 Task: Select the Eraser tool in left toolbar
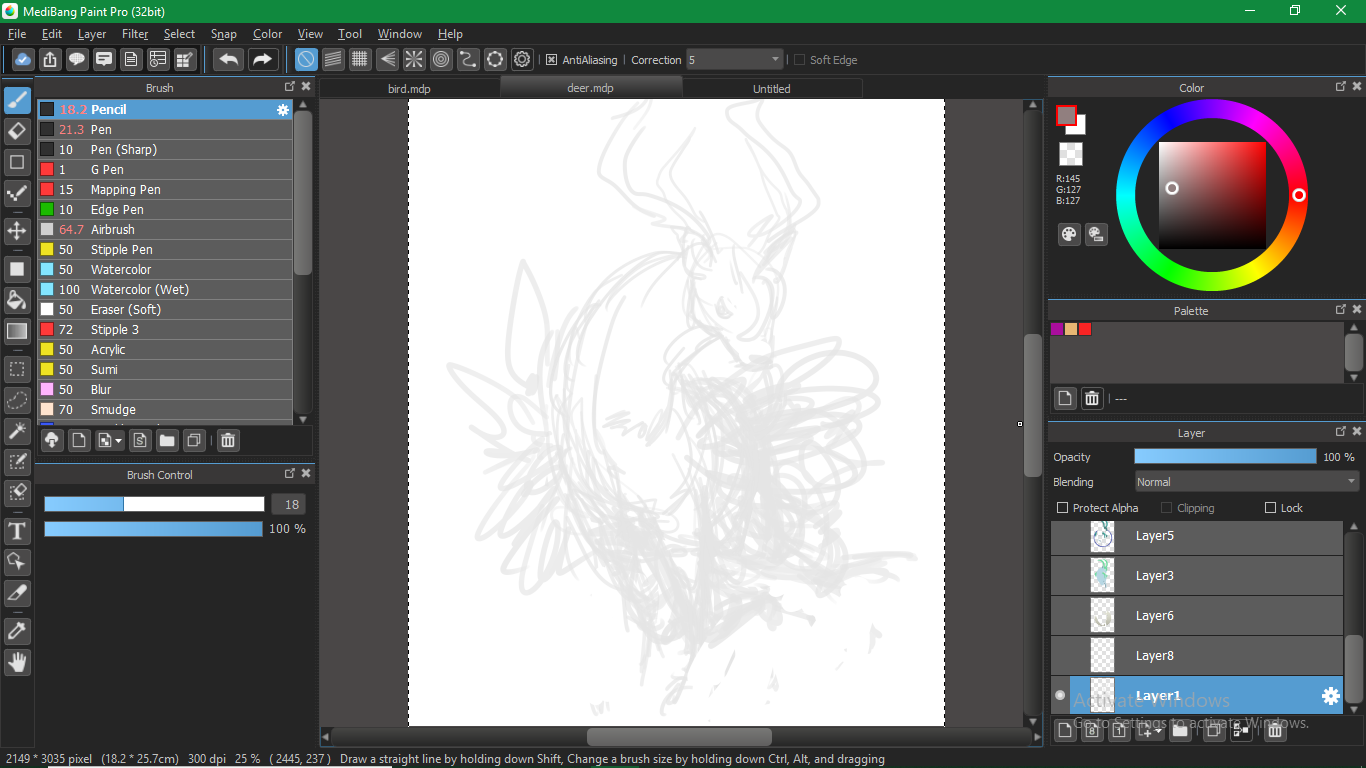17,131
